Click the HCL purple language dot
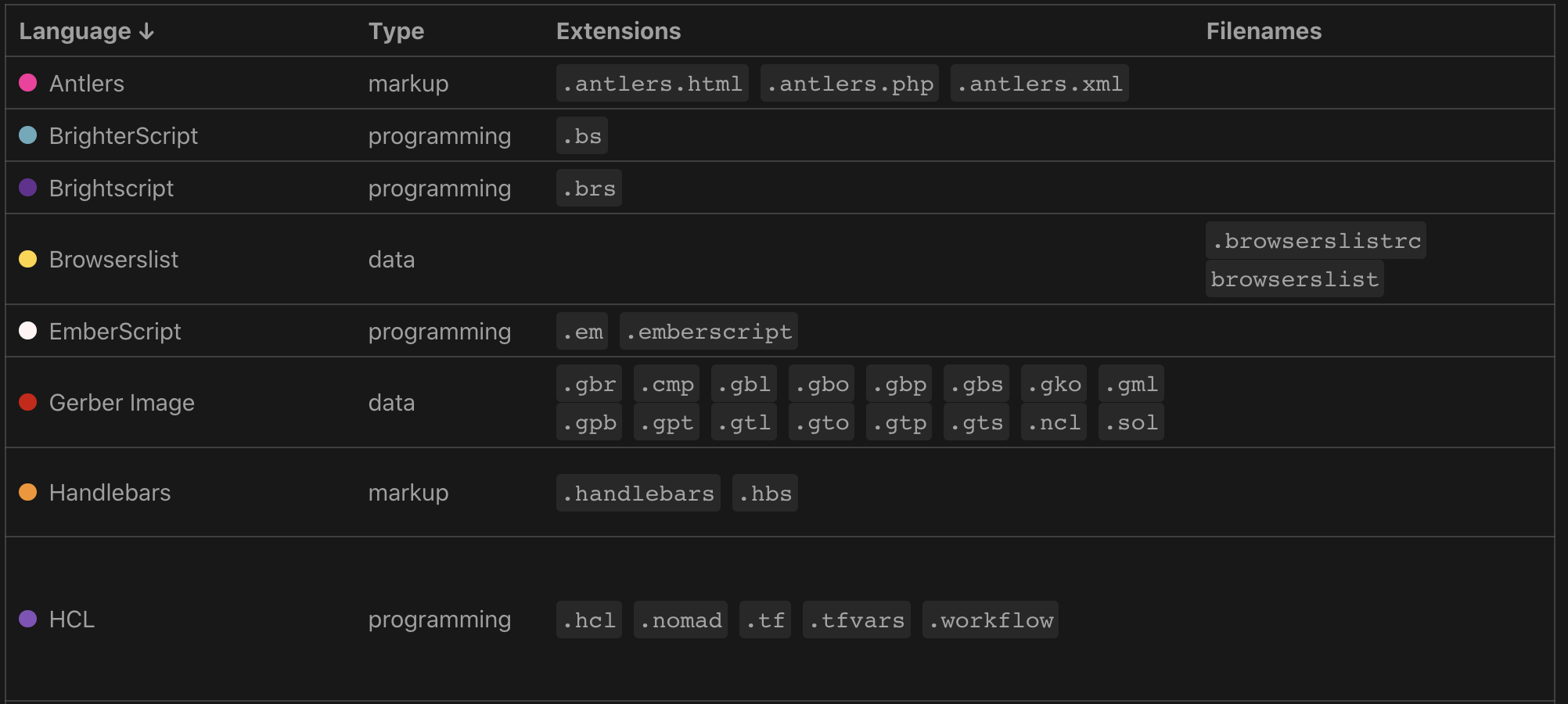1568x704 pixels. tap(29, 620)
